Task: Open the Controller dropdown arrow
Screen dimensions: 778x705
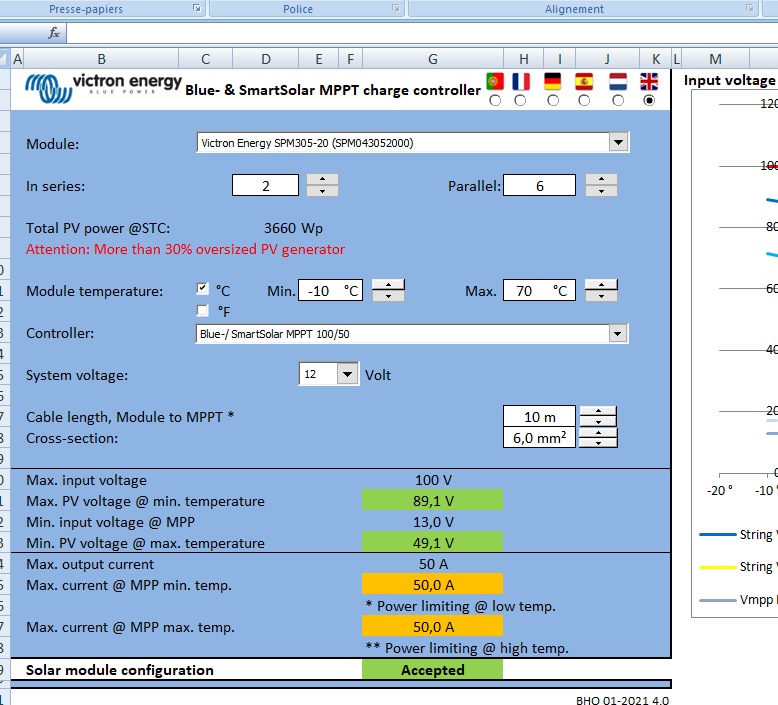Action: (617, 333)
